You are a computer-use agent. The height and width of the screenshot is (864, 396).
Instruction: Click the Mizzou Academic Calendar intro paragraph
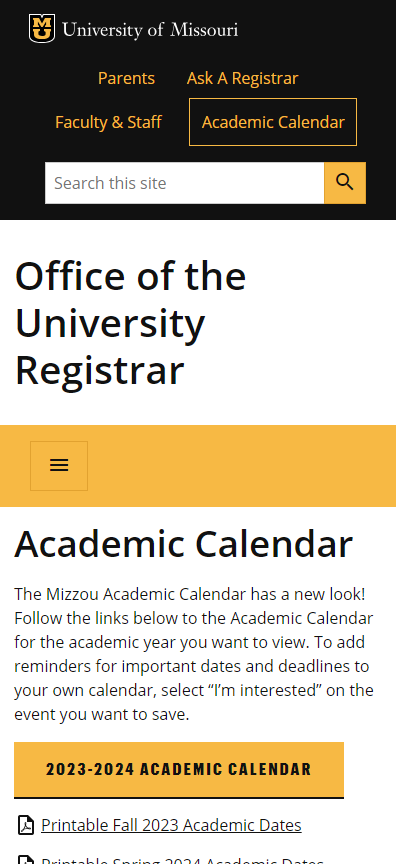click(x=194, y=655)
